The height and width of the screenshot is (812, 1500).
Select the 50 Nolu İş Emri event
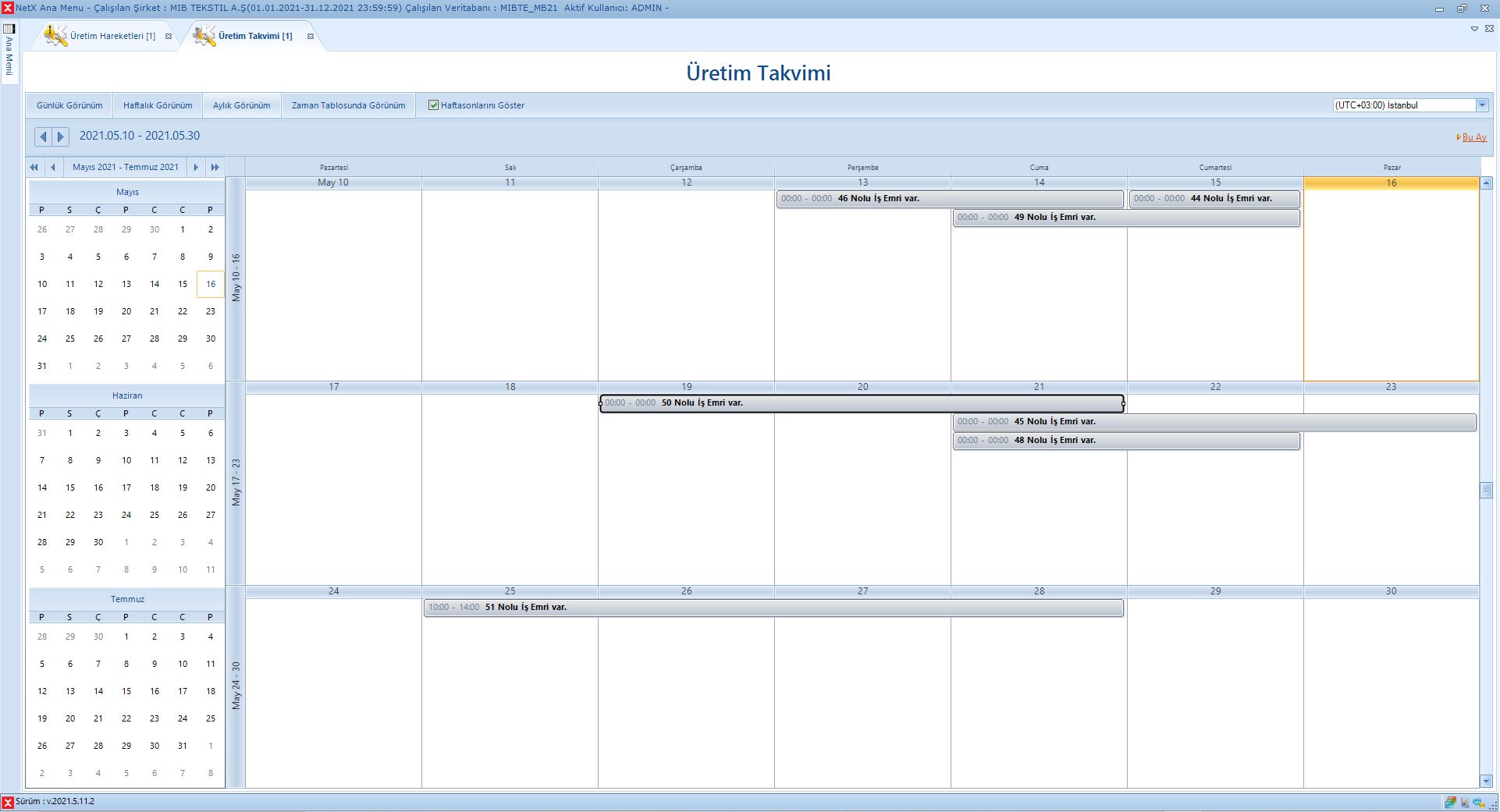pyautogui.click(x=862, y=403)
